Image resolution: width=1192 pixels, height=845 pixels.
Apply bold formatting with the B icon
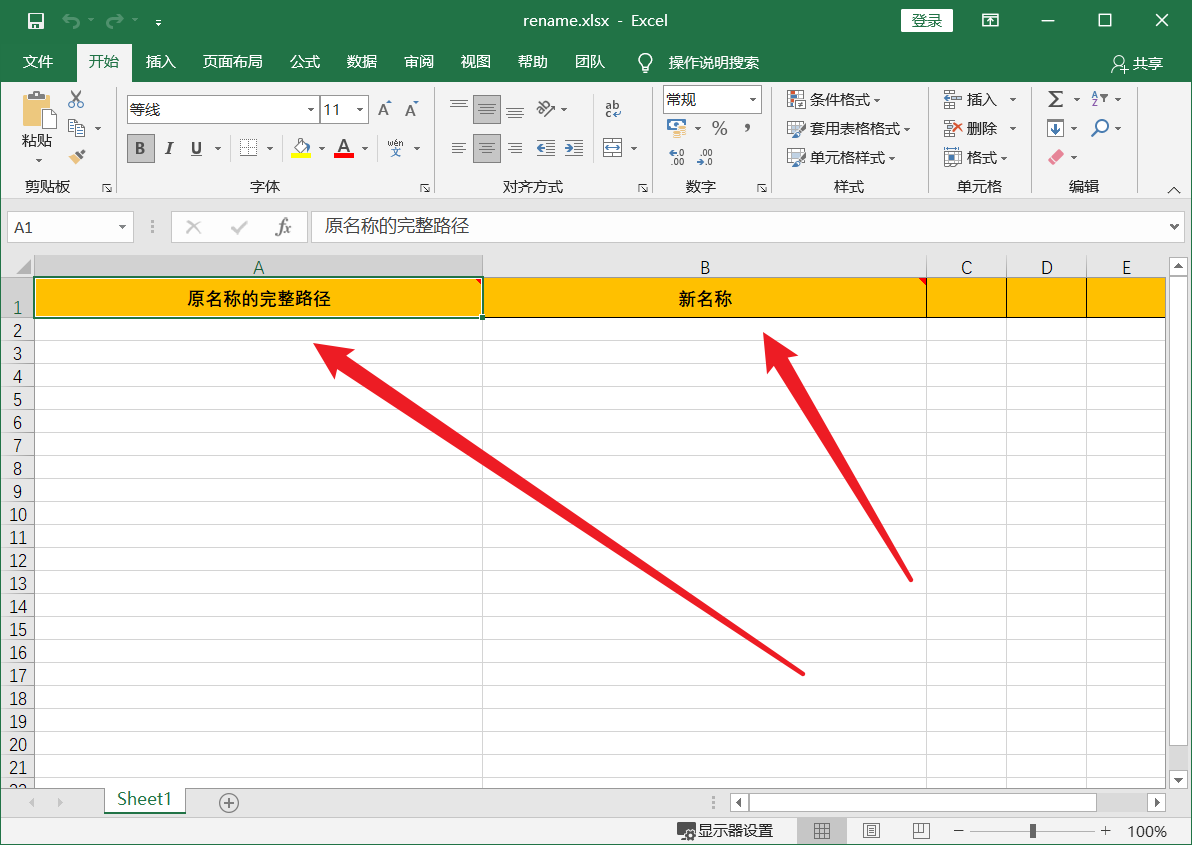139,148
